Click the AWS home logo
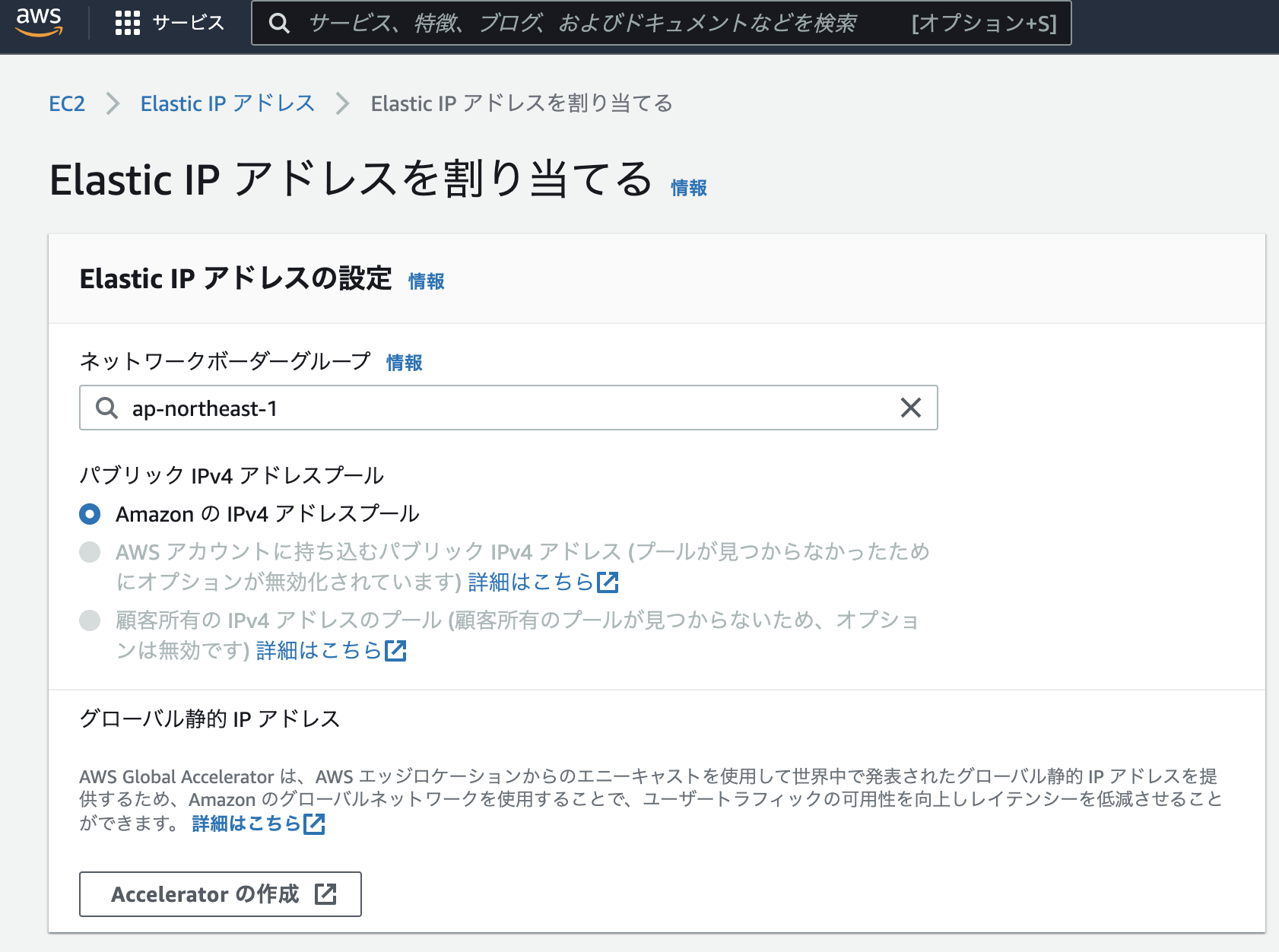Viewport: 1279px width, 952px height. click(40, 23)
